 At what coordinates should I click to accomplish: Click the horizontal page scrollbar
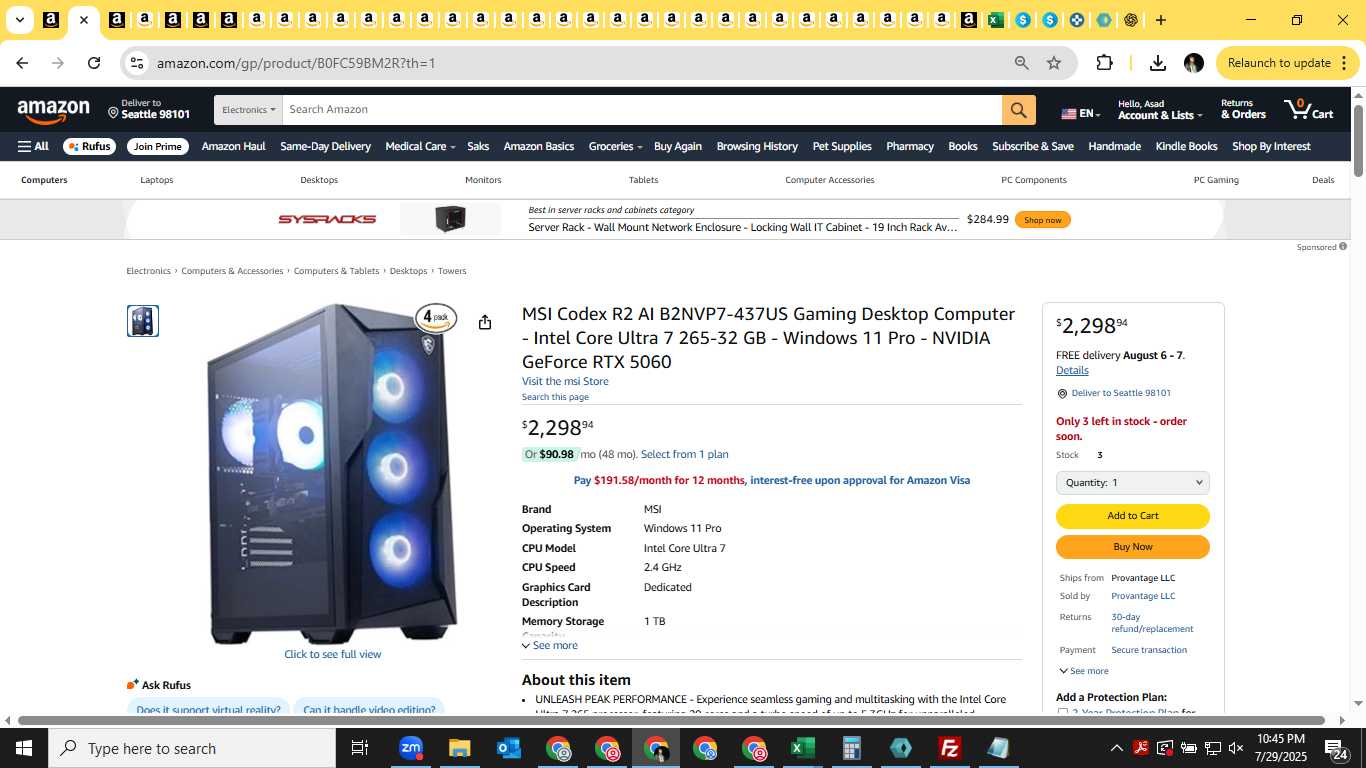pyautogui.click(x=671, y=720)
